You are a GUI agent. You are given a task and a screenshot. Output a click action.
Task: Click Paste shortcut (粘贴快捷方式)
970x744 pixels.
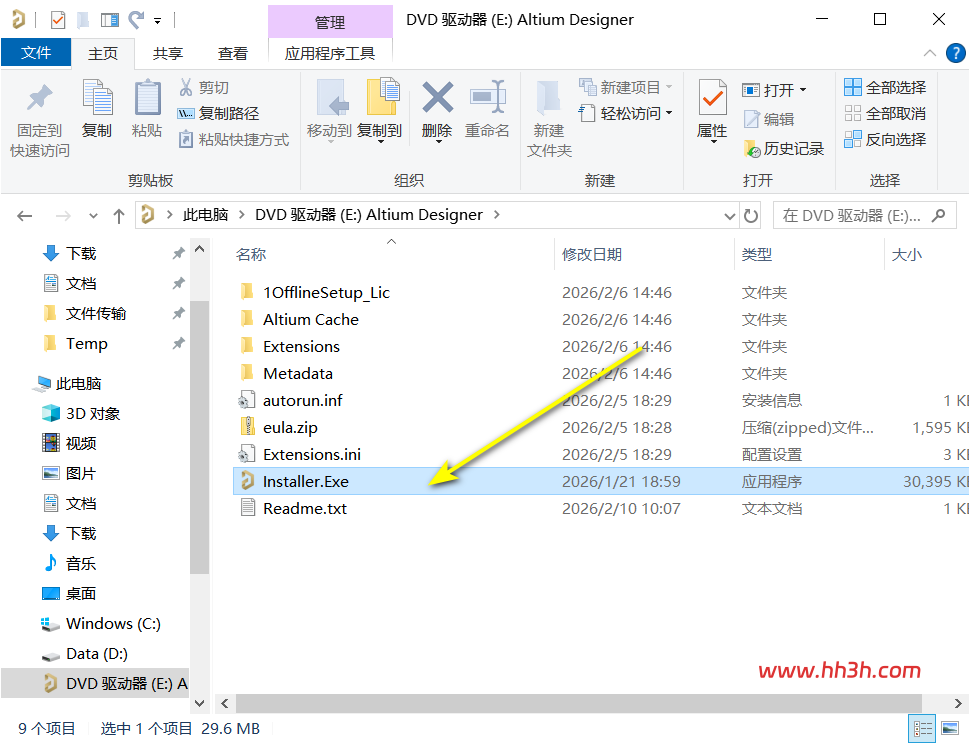point(234,139)
